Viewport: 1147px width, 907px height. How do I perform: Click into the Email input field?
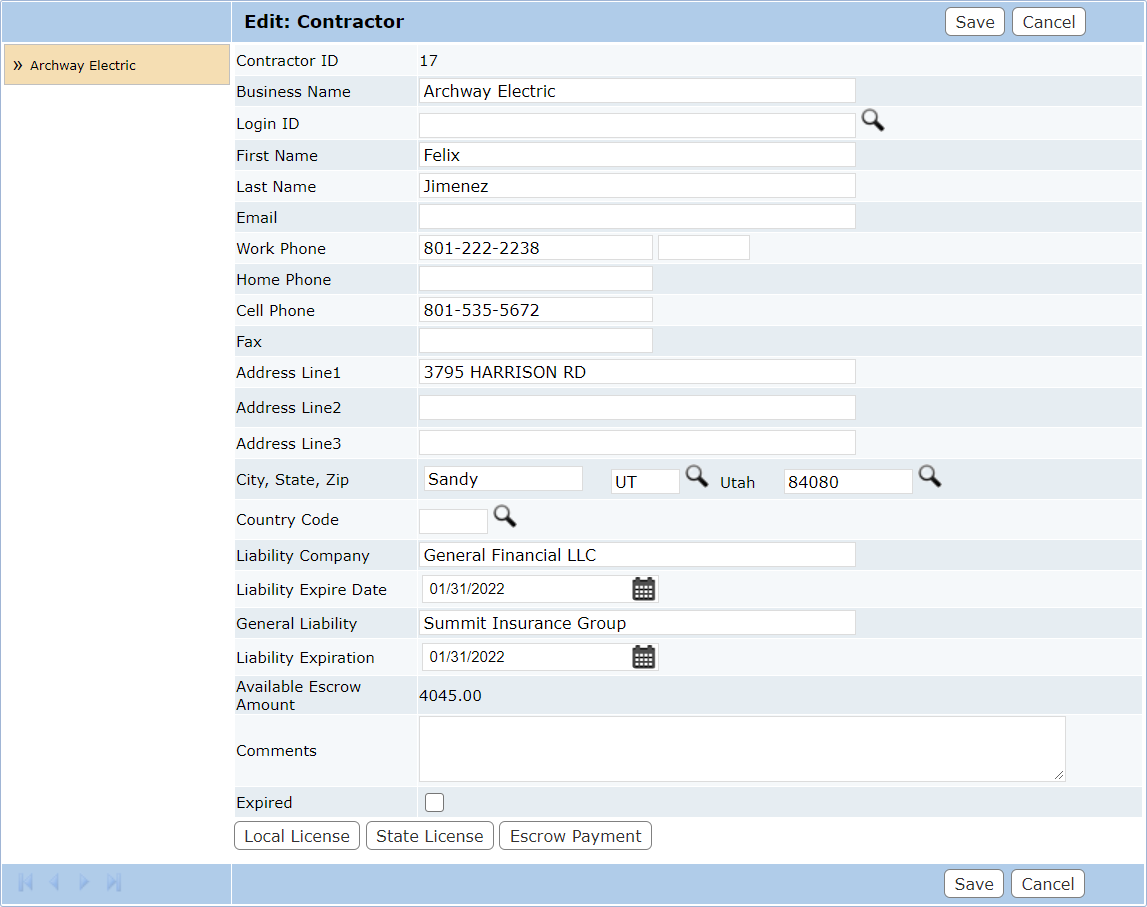point(637,217)
